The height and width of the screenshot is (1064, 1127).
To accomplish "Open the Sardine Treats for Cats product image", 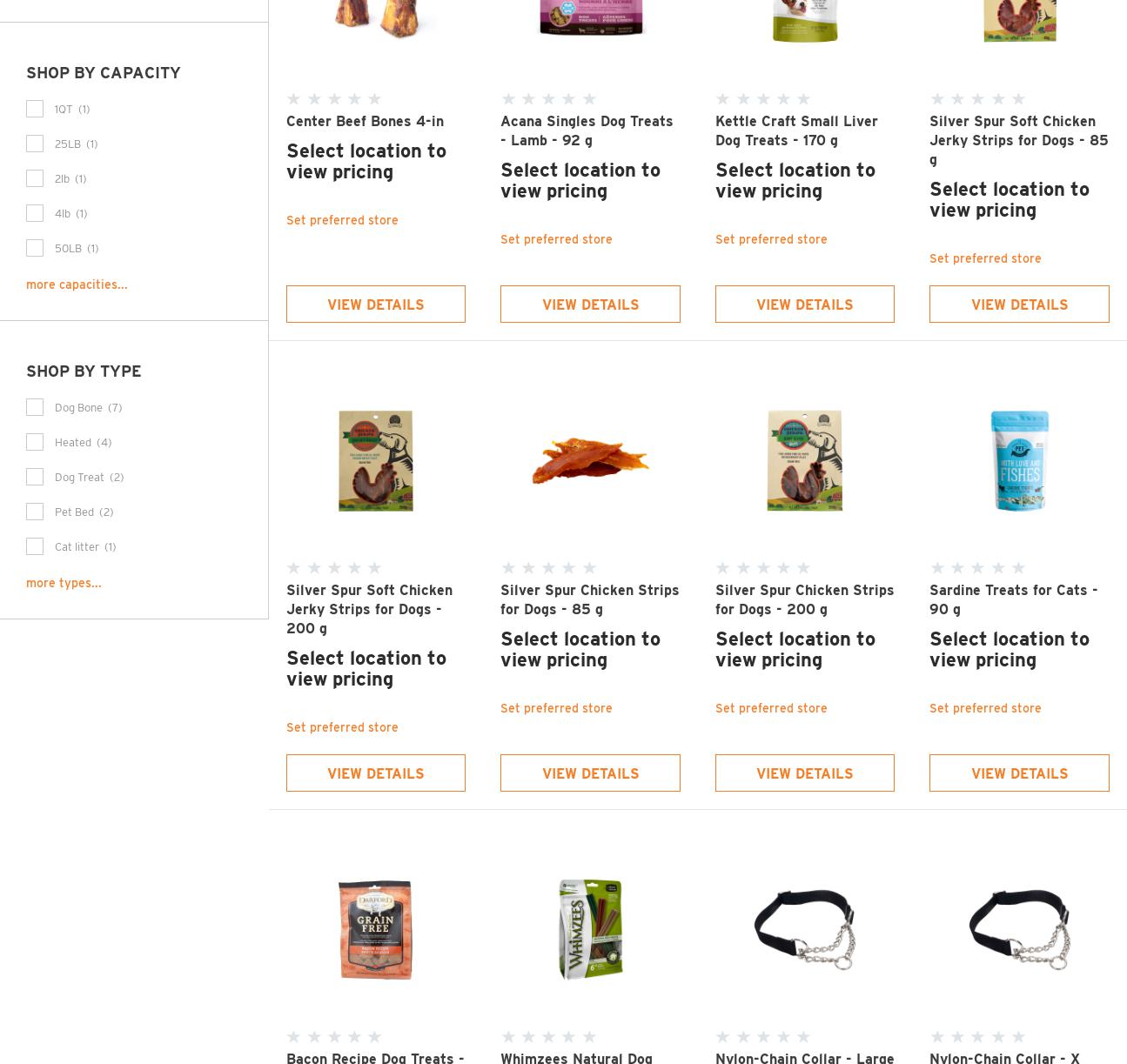I will 1019,460.
